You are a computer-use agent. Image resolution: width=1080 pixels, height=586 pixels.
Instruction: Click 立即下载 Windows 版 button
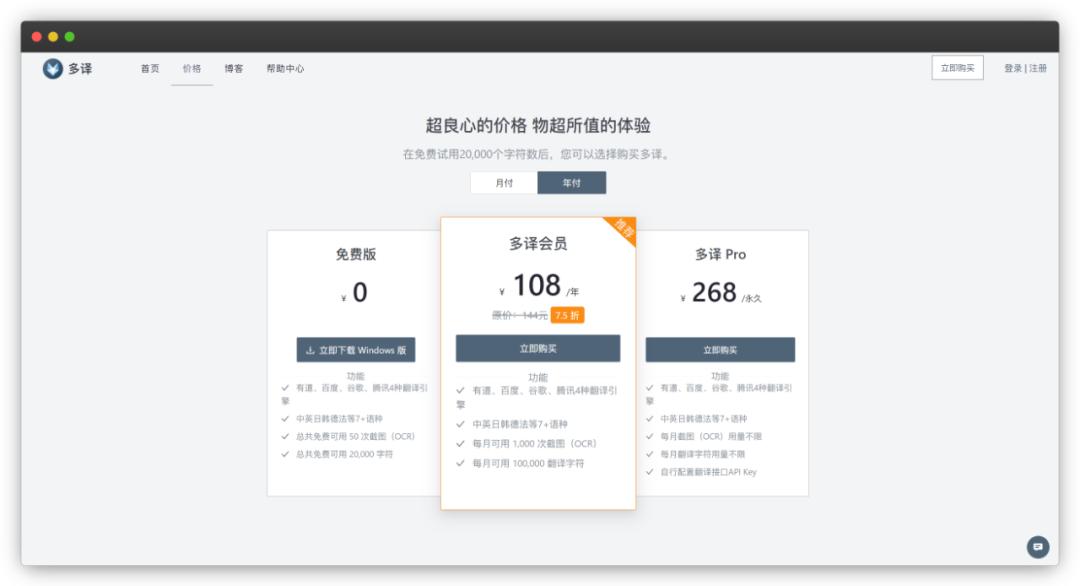(x=355, y=350)
